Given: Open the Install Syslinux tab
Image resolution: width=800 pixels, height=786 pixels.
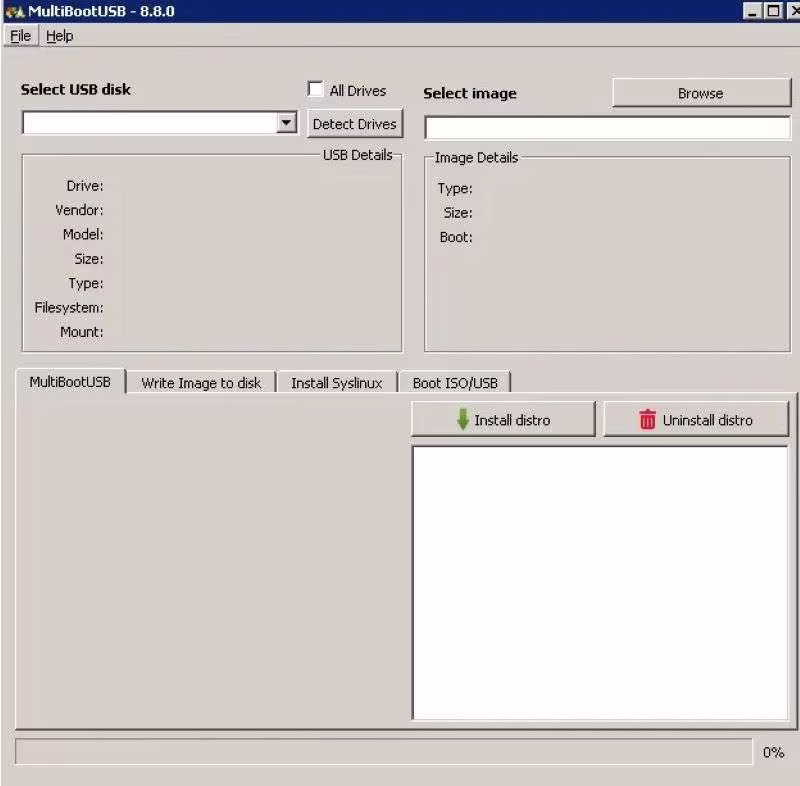Looking at the screenshot, I should [x=337, y=383].
